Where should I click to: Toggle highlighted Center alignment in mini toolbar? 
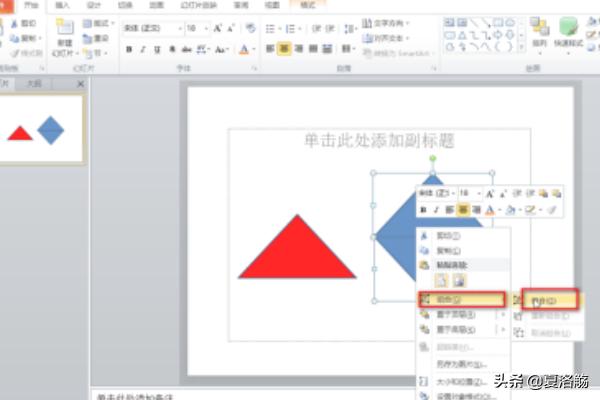tap(463, 210)
